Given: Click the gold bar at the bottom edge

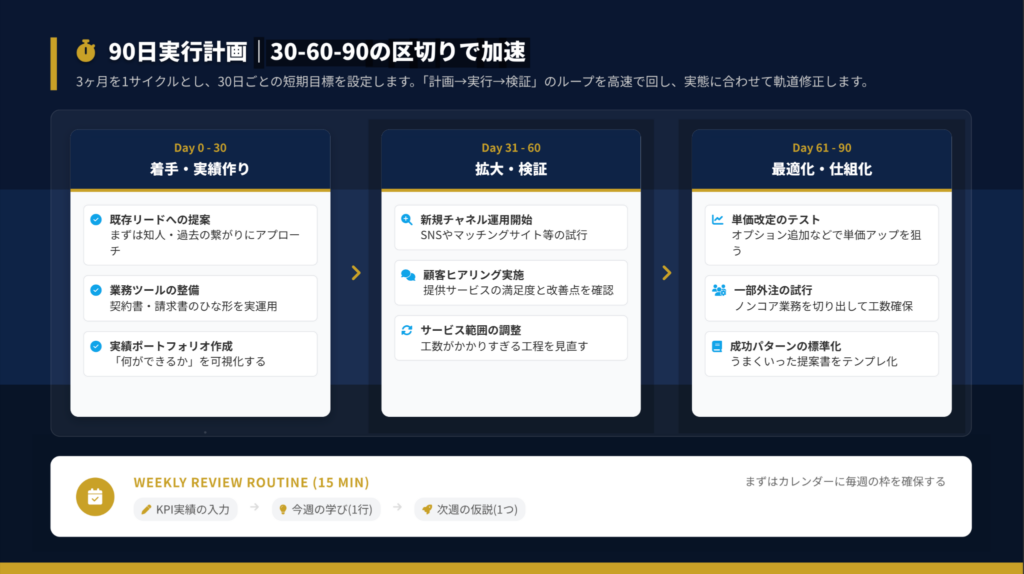Looking at the screenshot, I should pos(512,568).
